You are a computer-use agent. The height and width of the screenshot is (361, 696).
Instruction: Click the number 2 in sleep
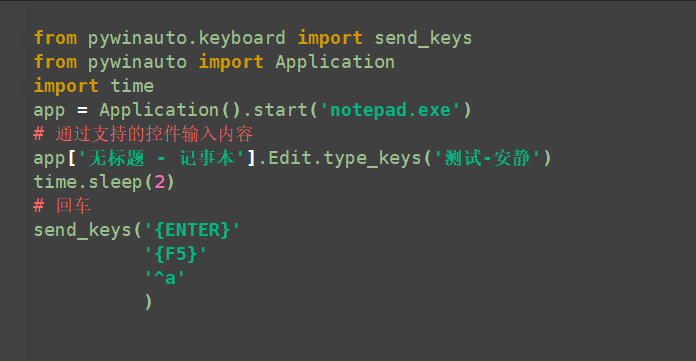[x=159, y=182]
